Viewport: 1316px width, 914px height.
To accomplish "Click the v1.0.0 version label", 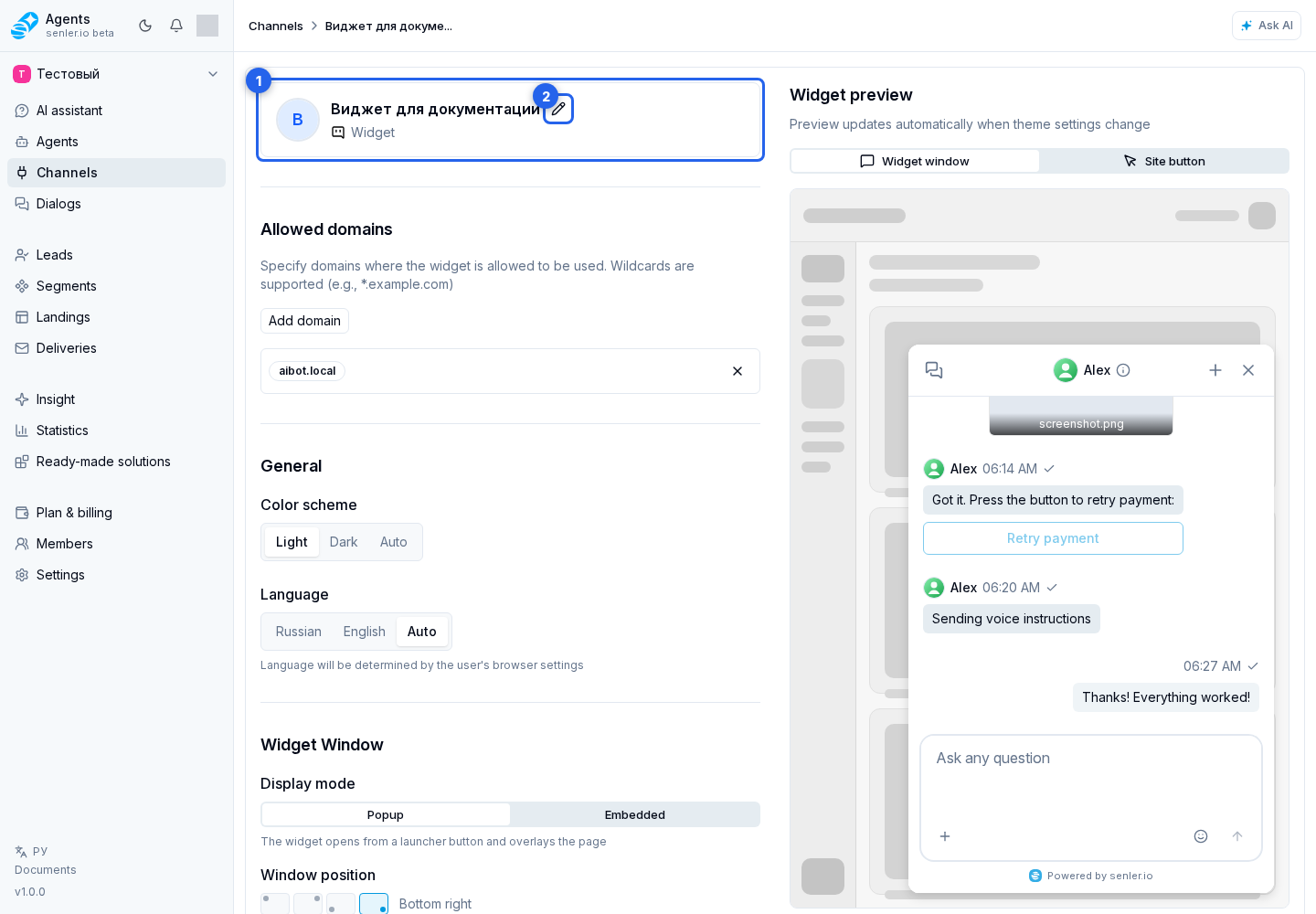I will pos(30,892).
